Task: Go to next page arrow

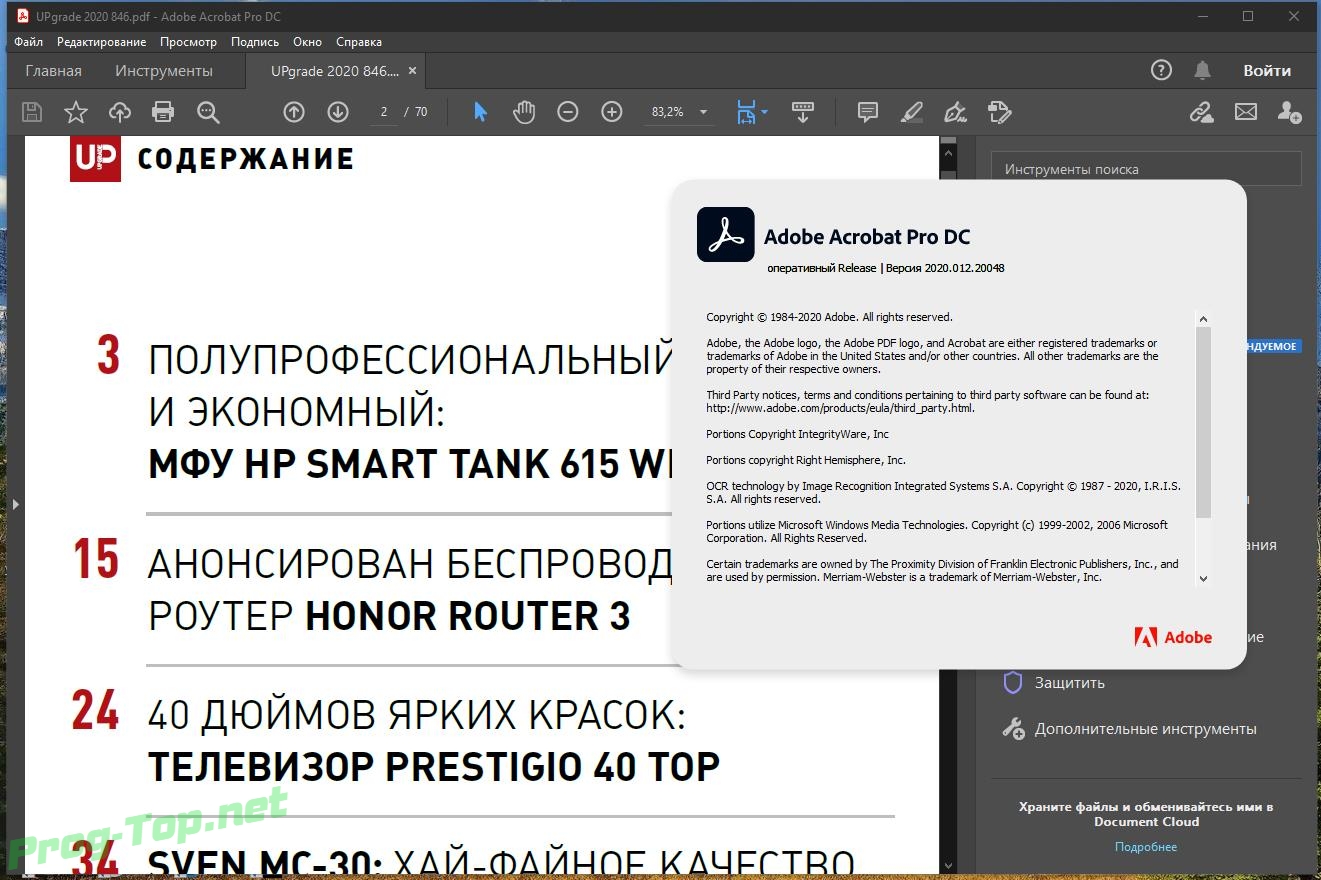Action: pos(338,112)
